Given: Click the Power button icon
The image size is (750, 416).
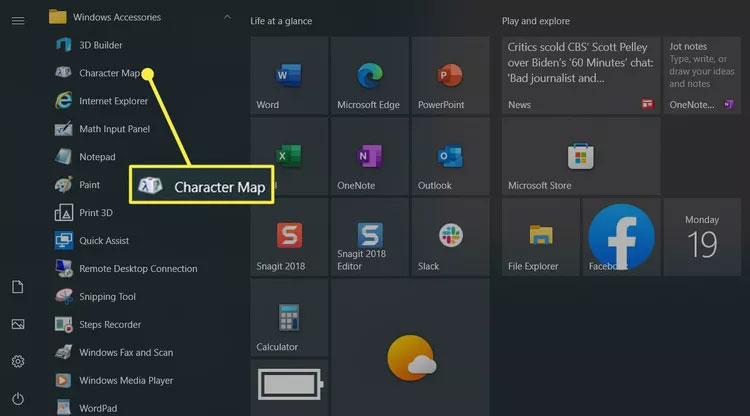Looking at the screenshot, I should pyautogui.click(x=18, y=399).
